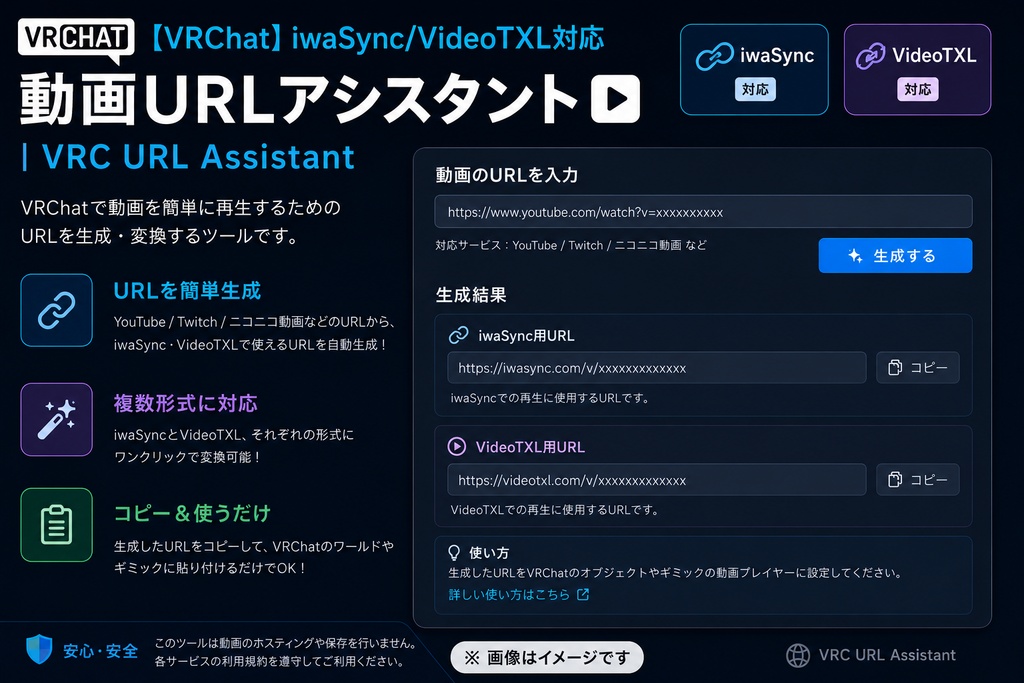Click the VRC URL Assistant footer text
Screen dimensions: 1024x683
tap(887, 655)
